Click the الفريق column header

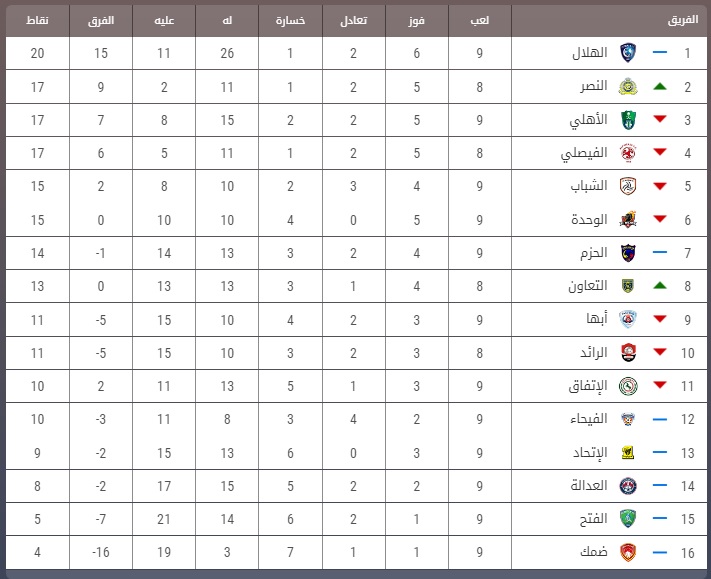683,20
